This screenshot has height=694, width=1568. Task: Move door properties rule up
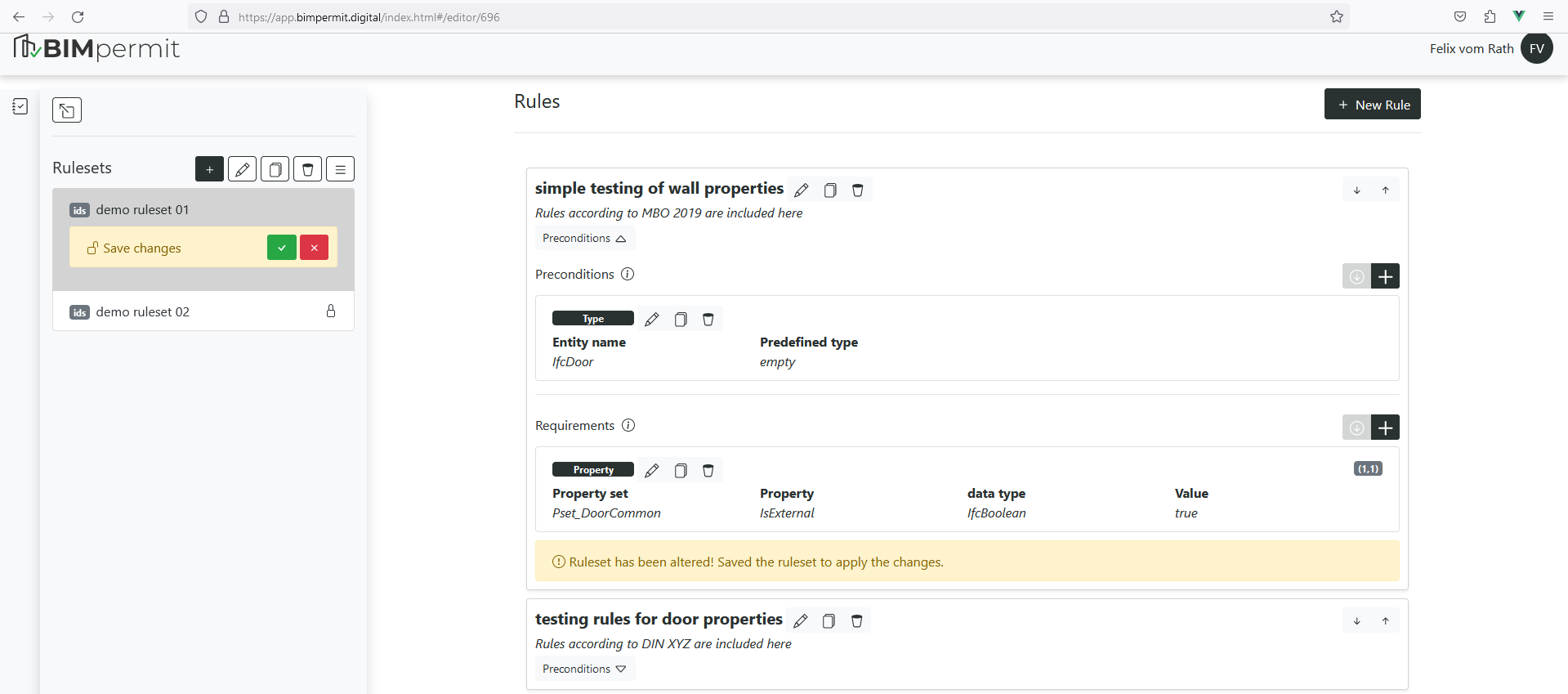[1386, 620]
